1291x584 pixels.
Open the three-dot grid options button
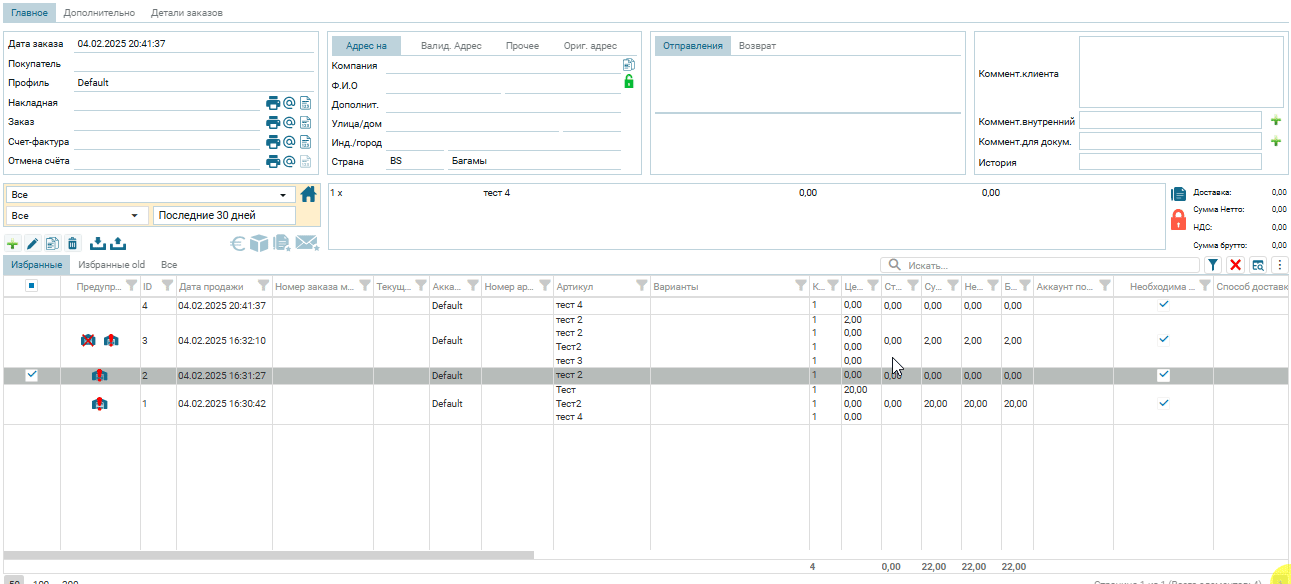click(x=1278, y=265)
